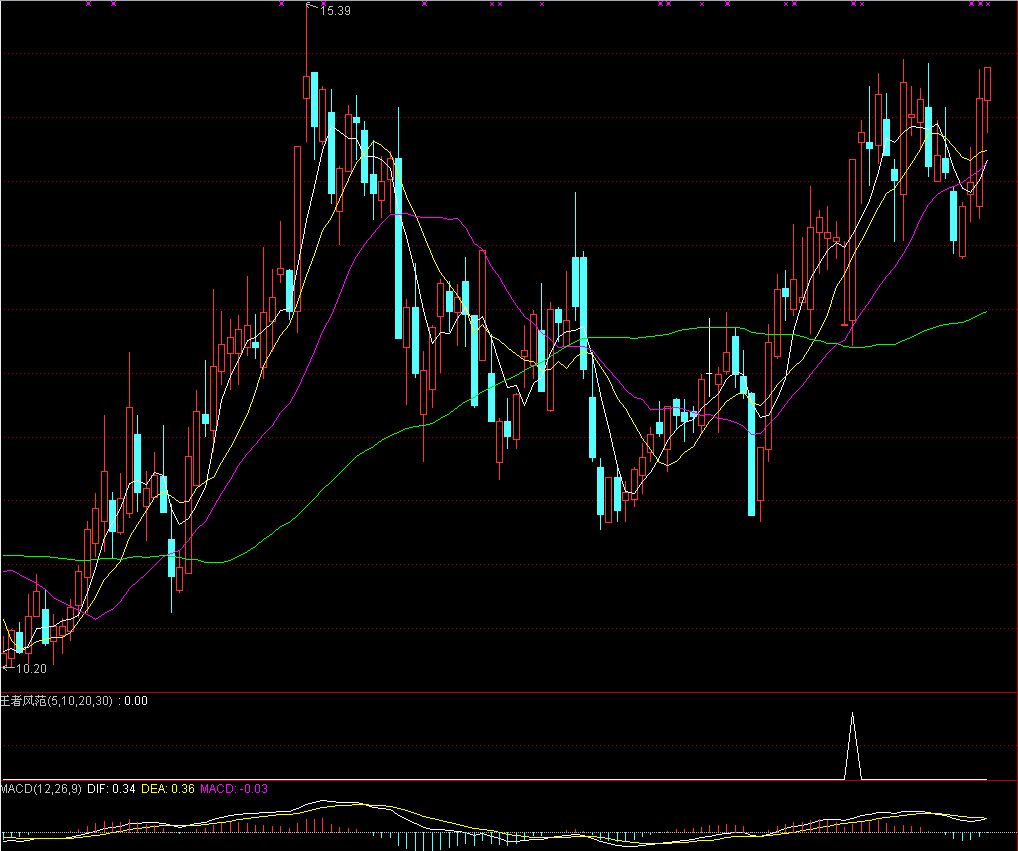Click the 15.39 highest price label
The image size is (1018, 851).
tap(335, 10)
